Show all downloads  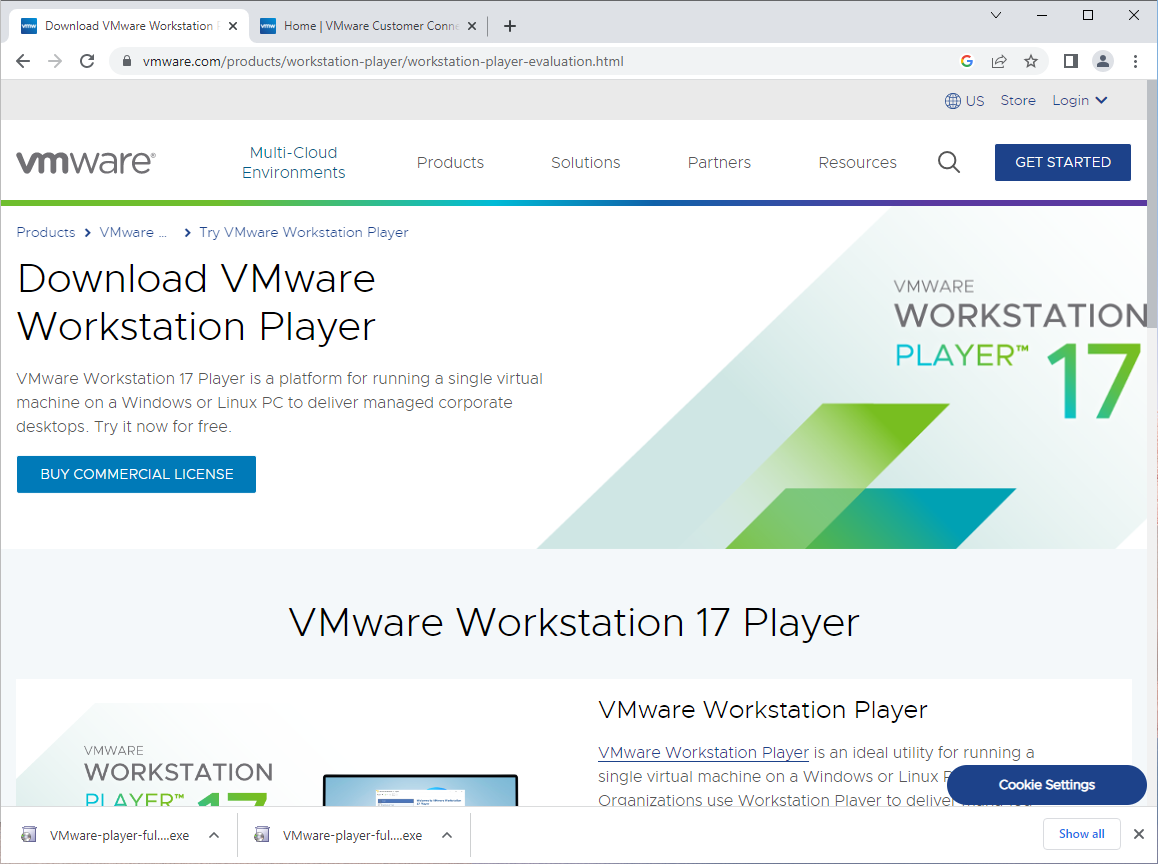tap(1082, 833)
